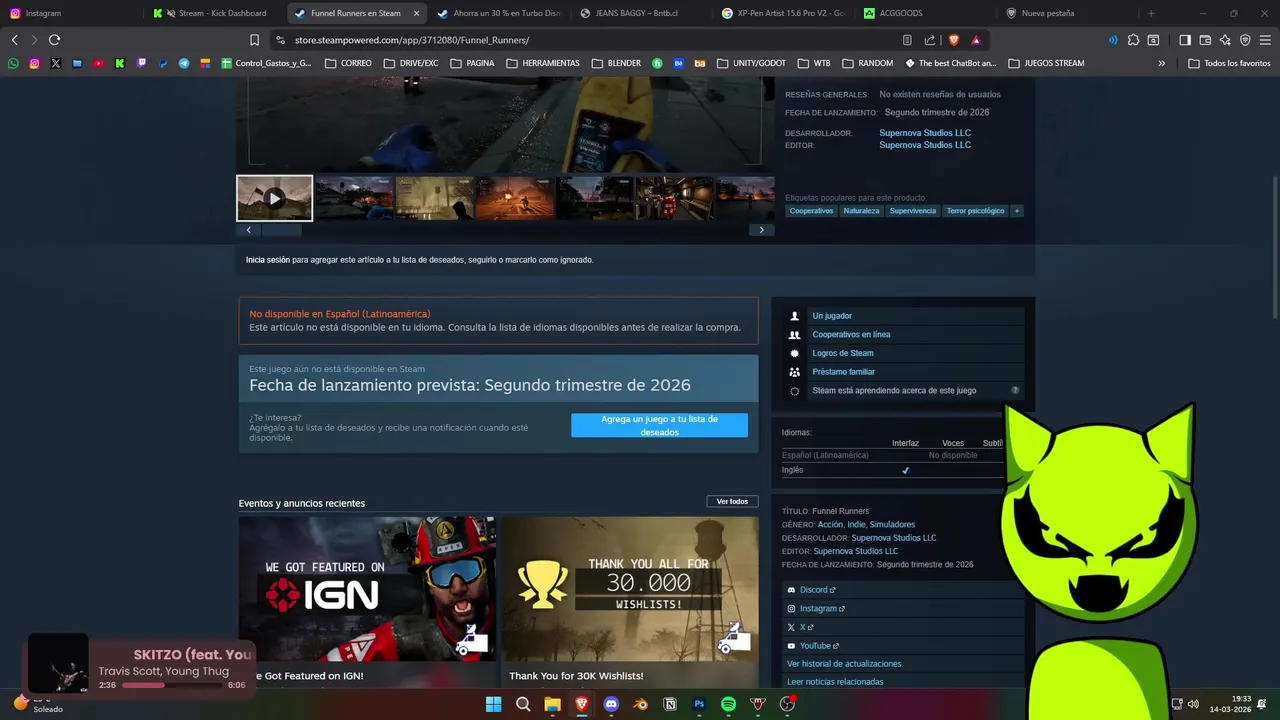Open the Cooperativos tag

(811, 211)
